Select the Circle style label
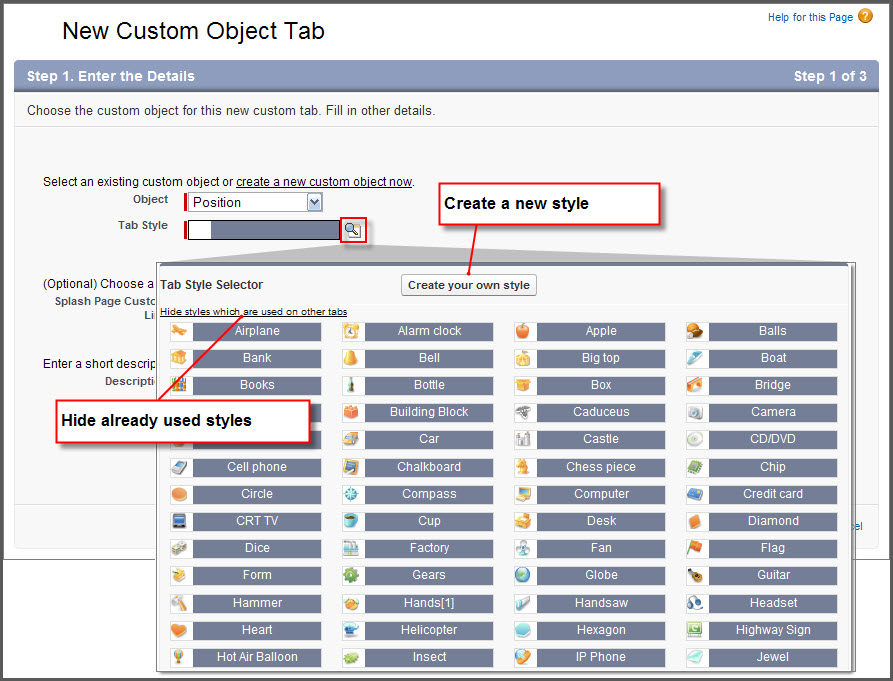This screenshot has height=681, width=893. pyautogui.click(x=257, y=494)
